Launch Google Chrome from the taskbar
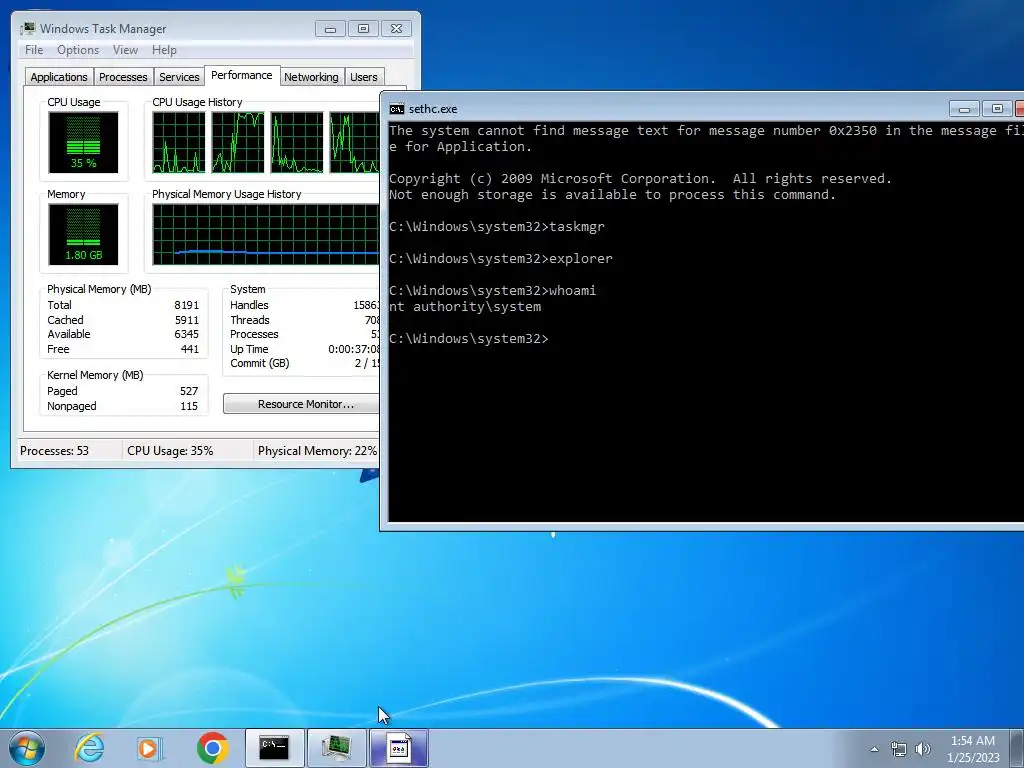 212,748
